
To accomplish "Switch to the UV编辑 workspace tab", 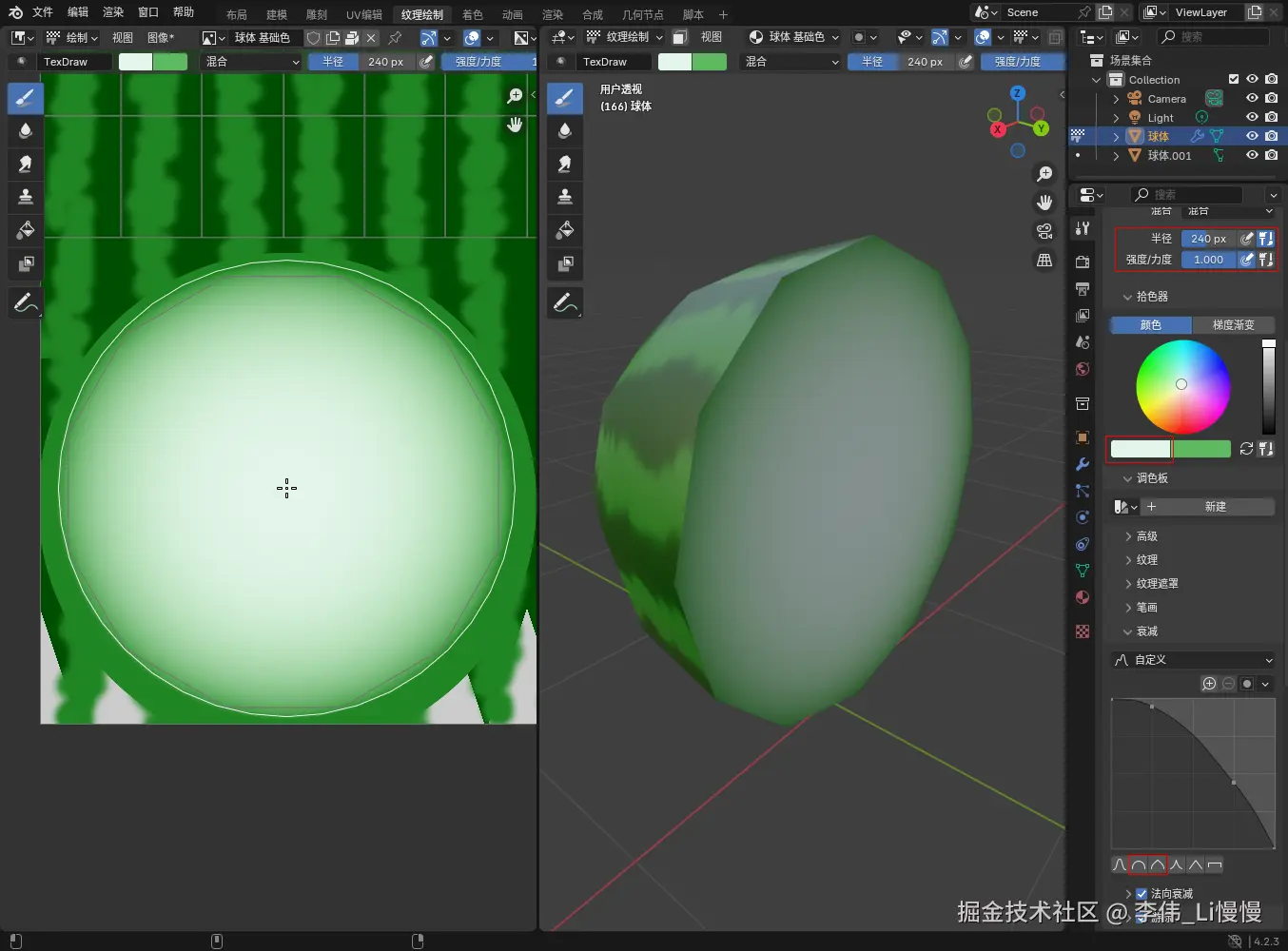I will tap(363, 14).
